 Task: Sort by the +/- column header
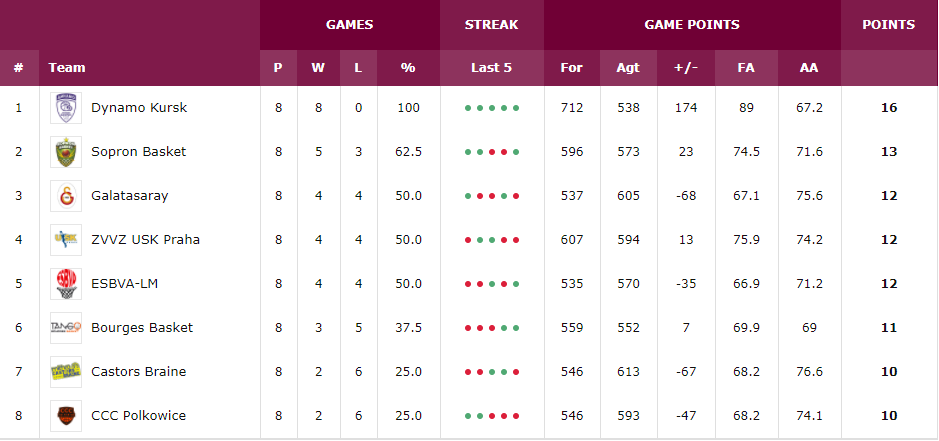click(x=686, y=68)
